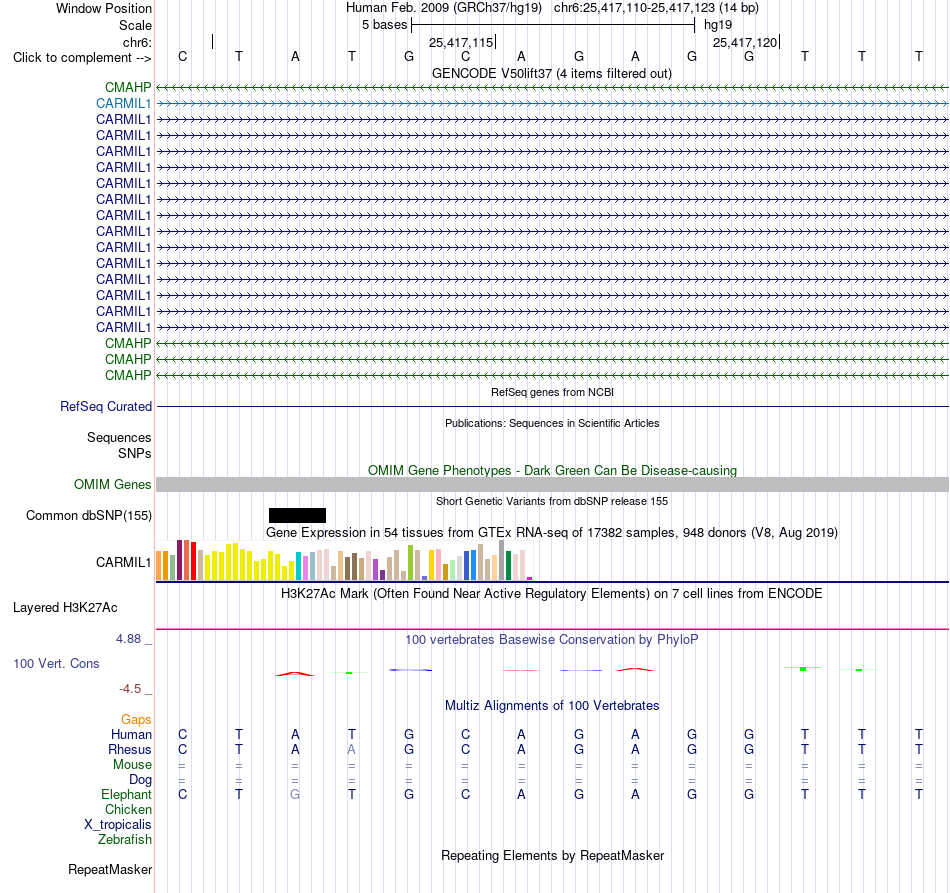Click the 25,417,120 ruler position

[x=744, y=42]
